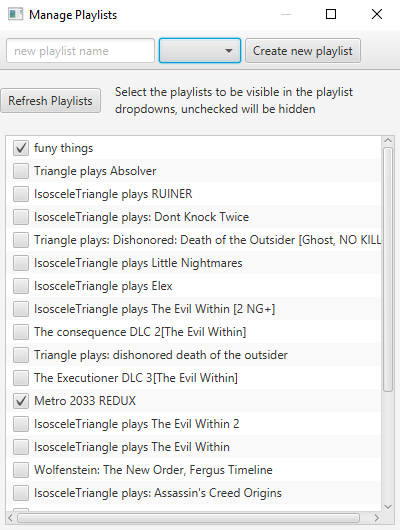
Task: Tick IsosceleTriangle plays Little Nightmares
Action: (x=21, y=263)
